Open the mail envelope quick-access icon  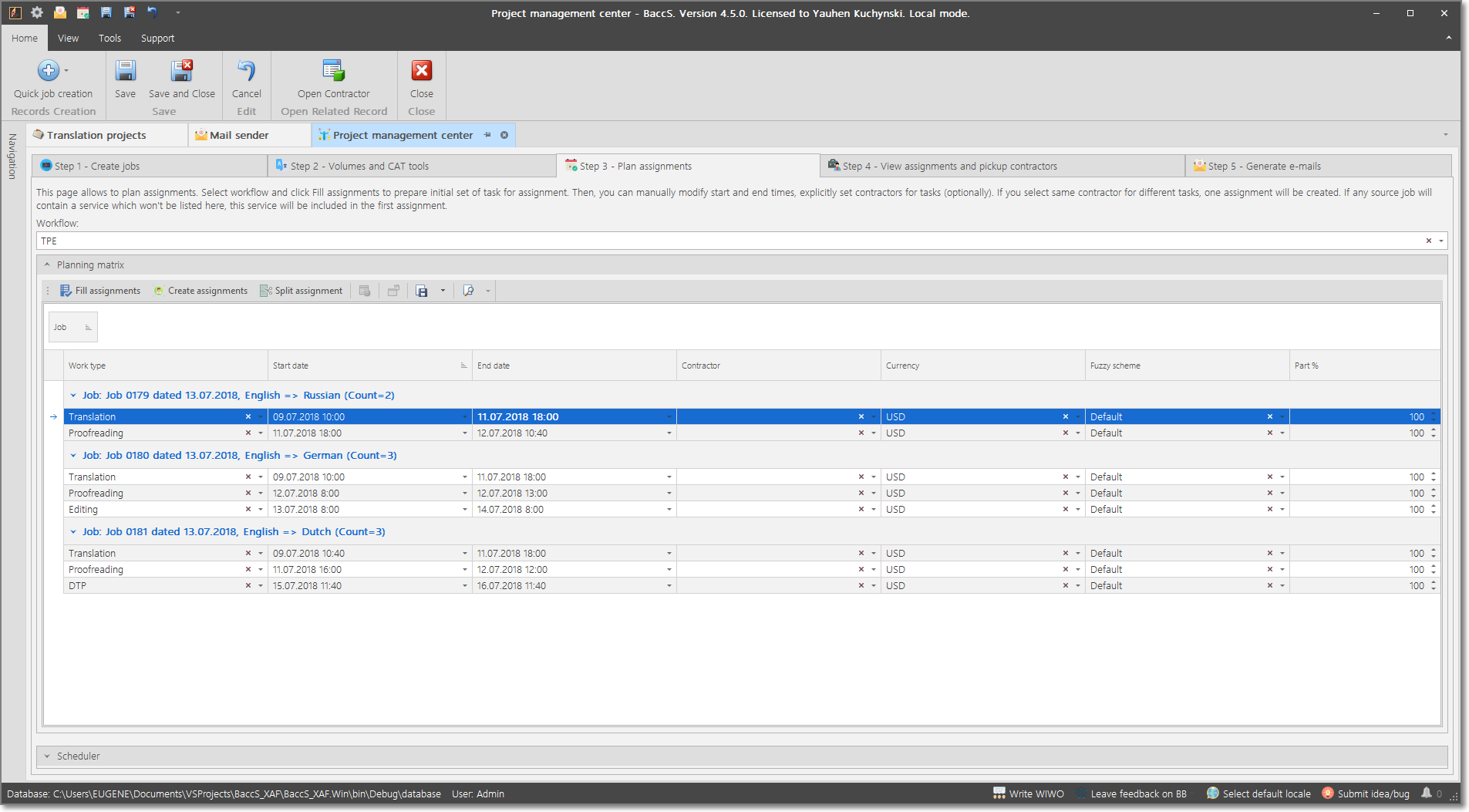[x=60, y=12]
